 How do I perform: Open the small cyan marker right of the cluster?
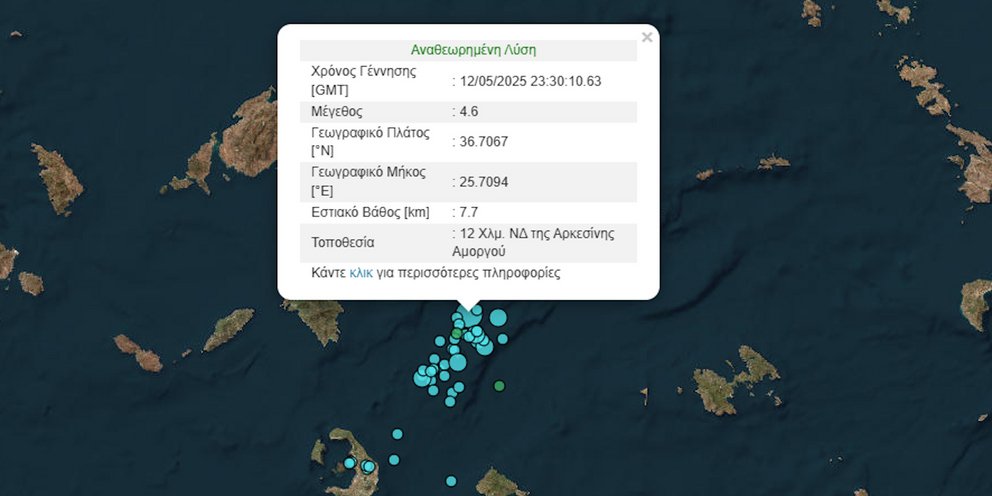[502, 338]
